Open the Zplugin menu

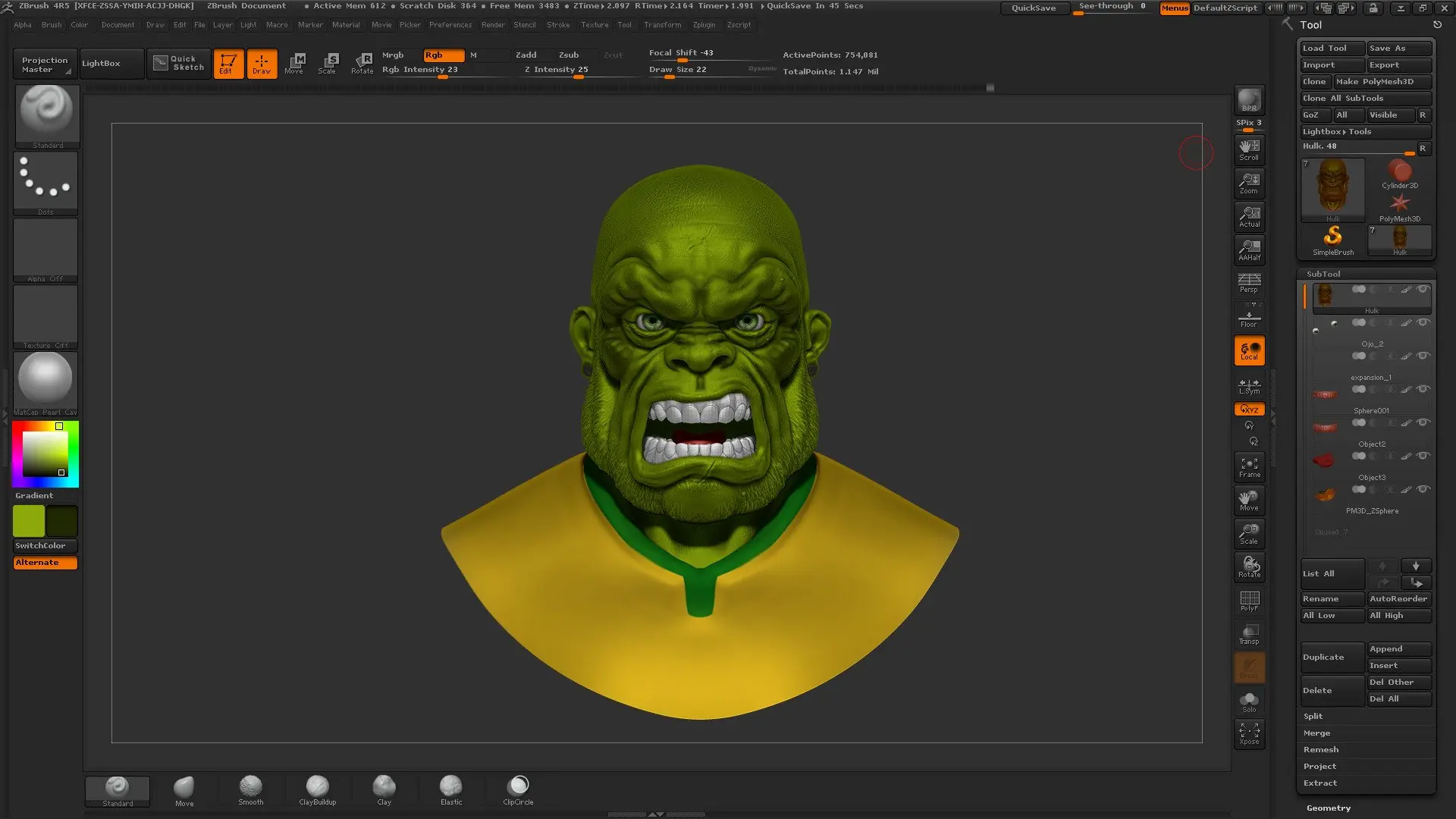[704, 25]
